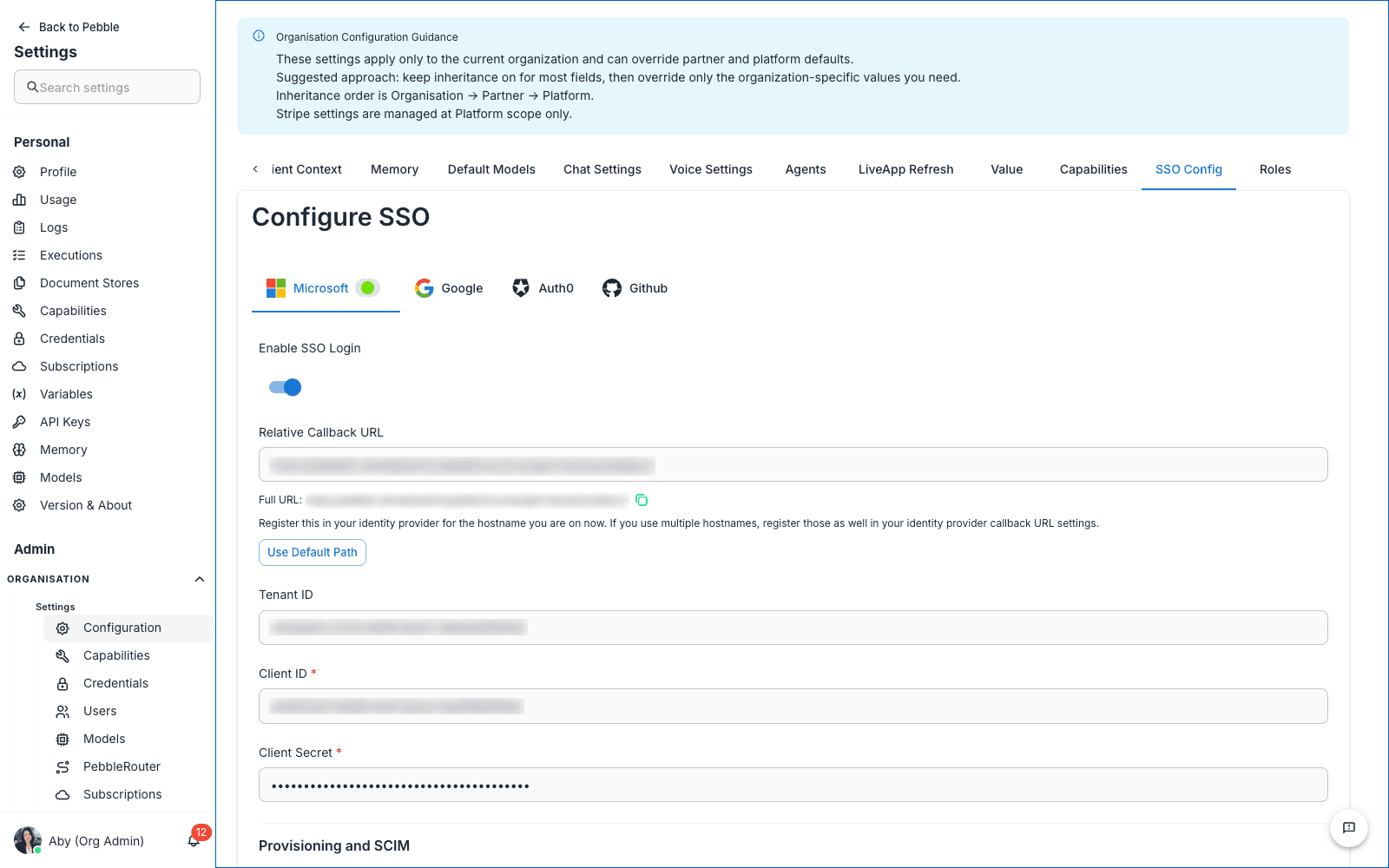Open the Default Models tab
This screenshot has width=1389, height=868.
[491, 169]
